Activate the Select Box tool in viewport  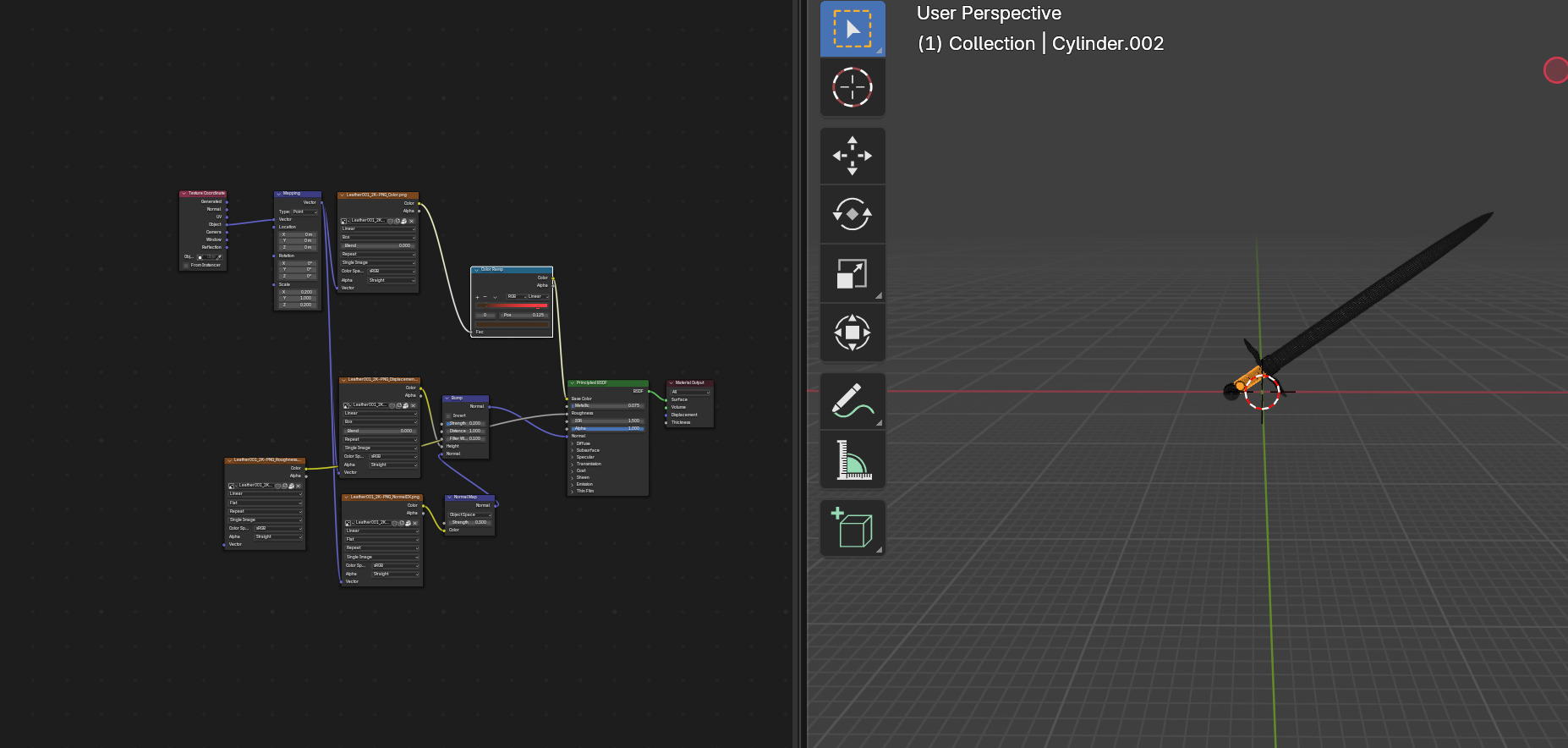pos(853,29)
